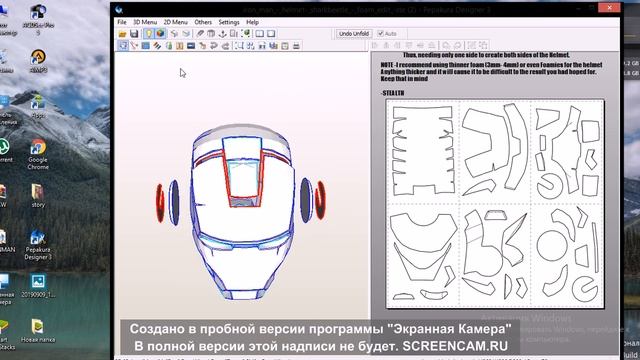This screenshot has height=360, width=640.
Task: Click the orange open-book tool icon
Action: (x=180, y=46)
